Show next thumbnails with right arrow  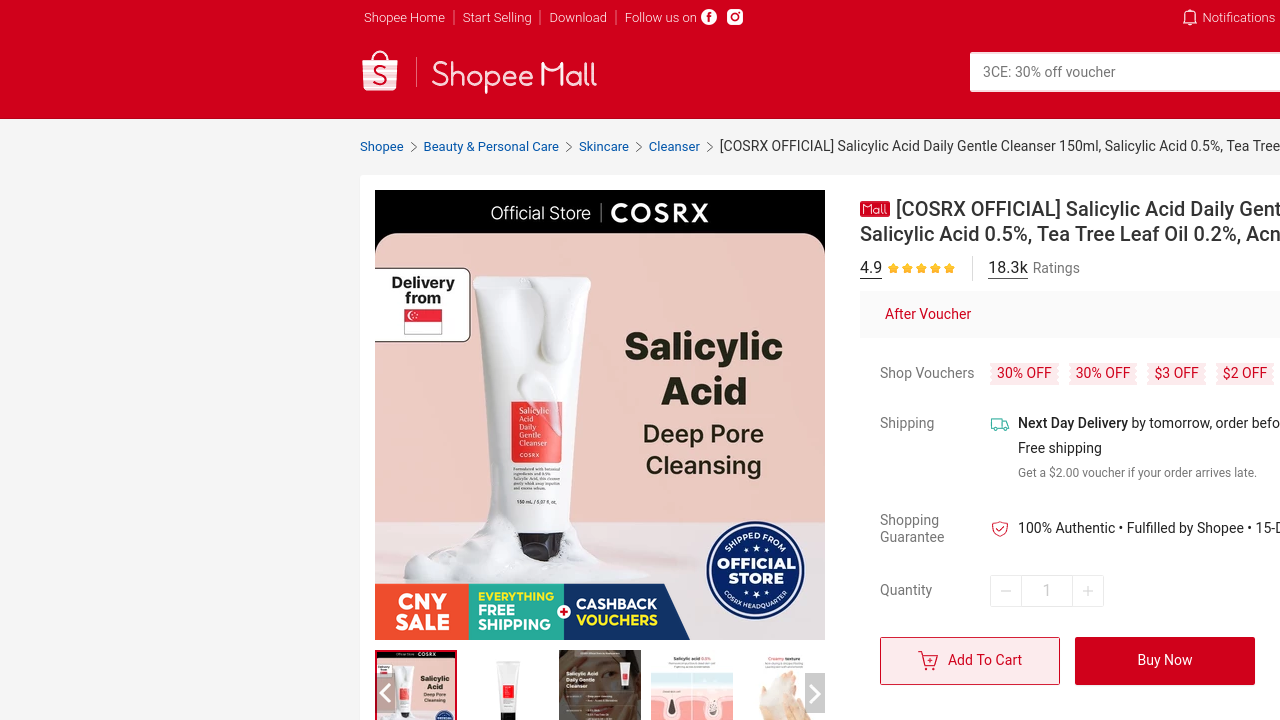pyautogui.click(x=815, y=693)
